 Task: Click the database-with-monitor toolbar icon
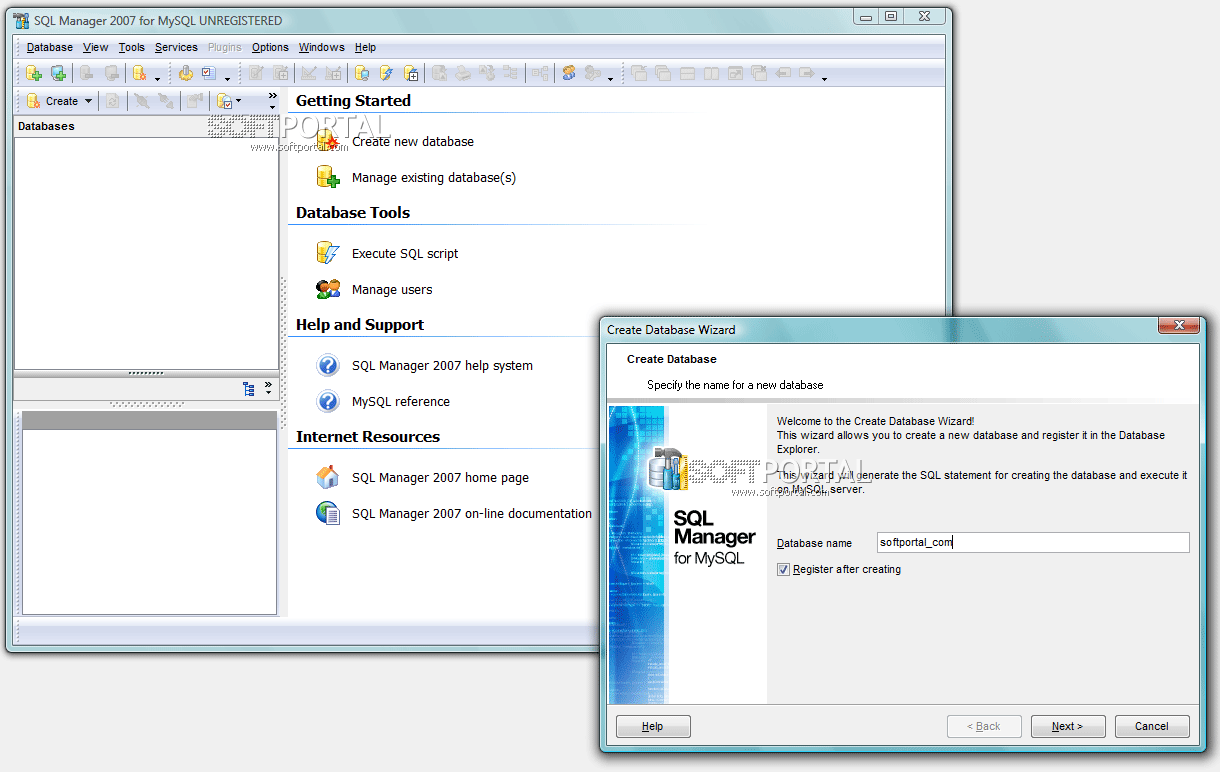pos(362,73)
